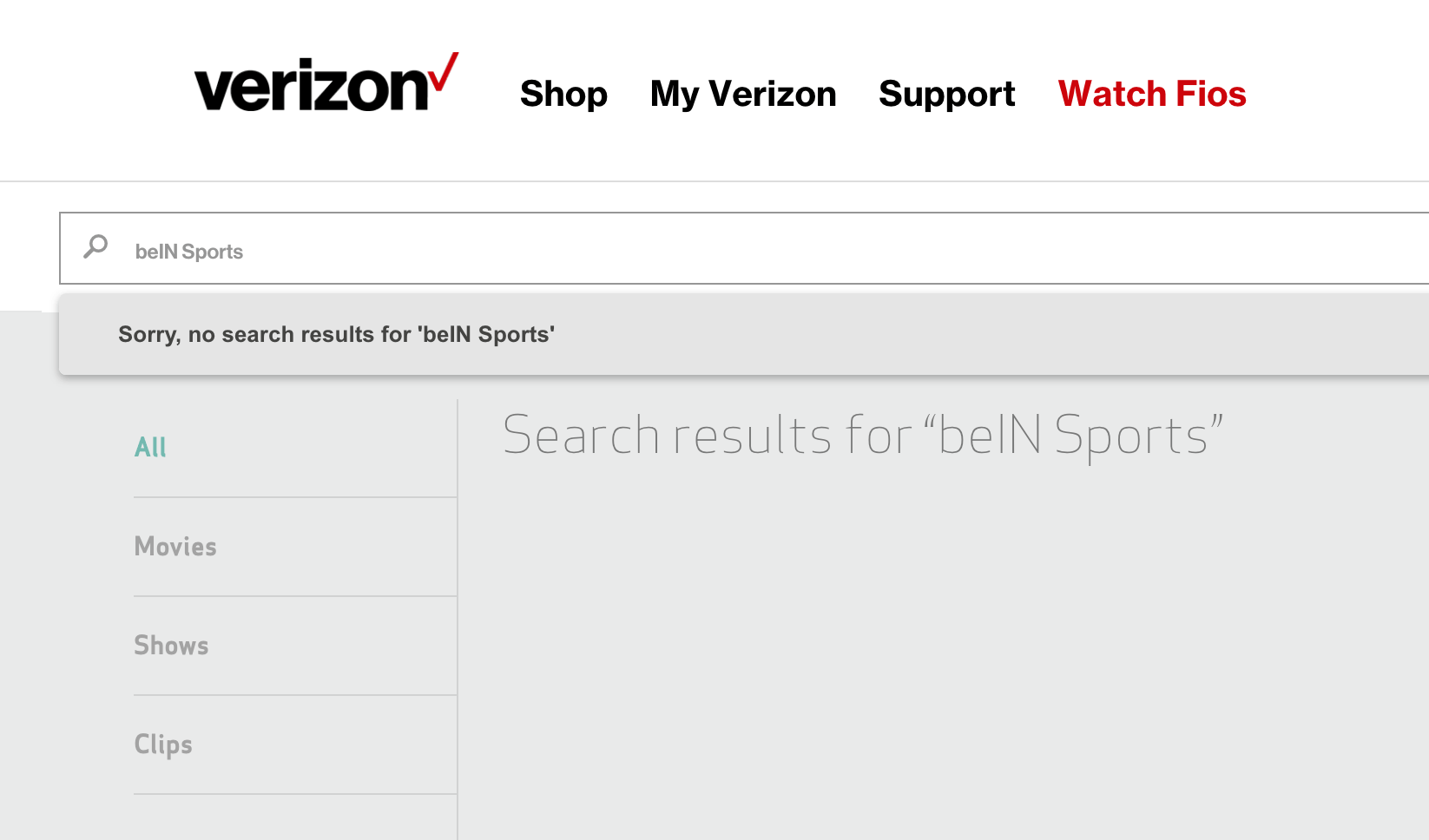Click the word 'Verizon' in My Verizon

point(773,94)
